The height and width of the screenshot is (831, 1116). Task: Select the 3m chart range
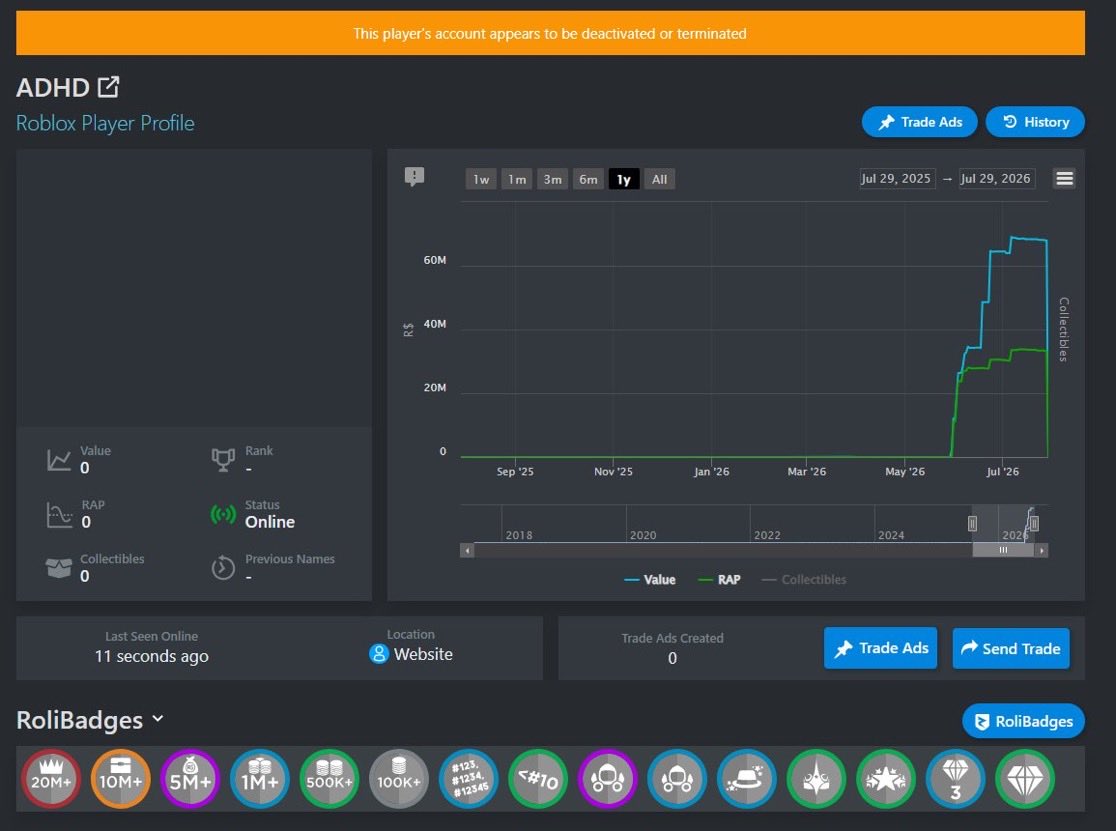(x=553, y=179)
